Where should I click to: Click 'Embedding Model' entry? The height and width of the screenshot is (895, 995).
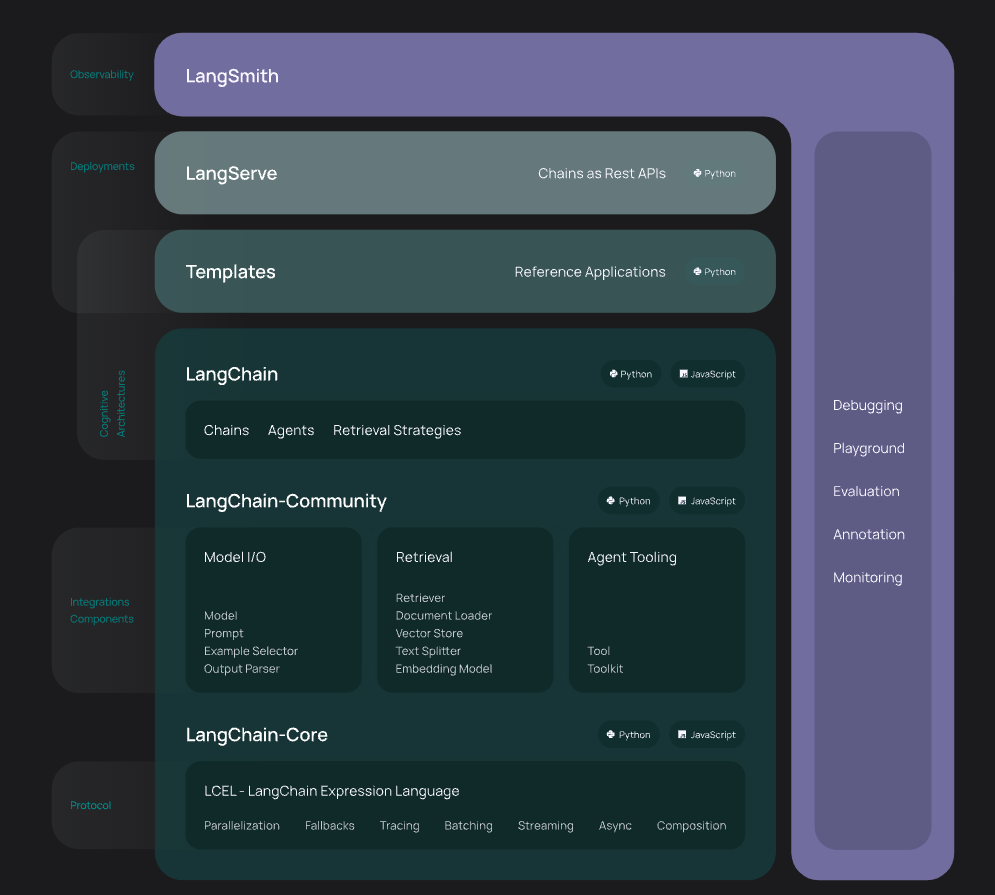444,668
